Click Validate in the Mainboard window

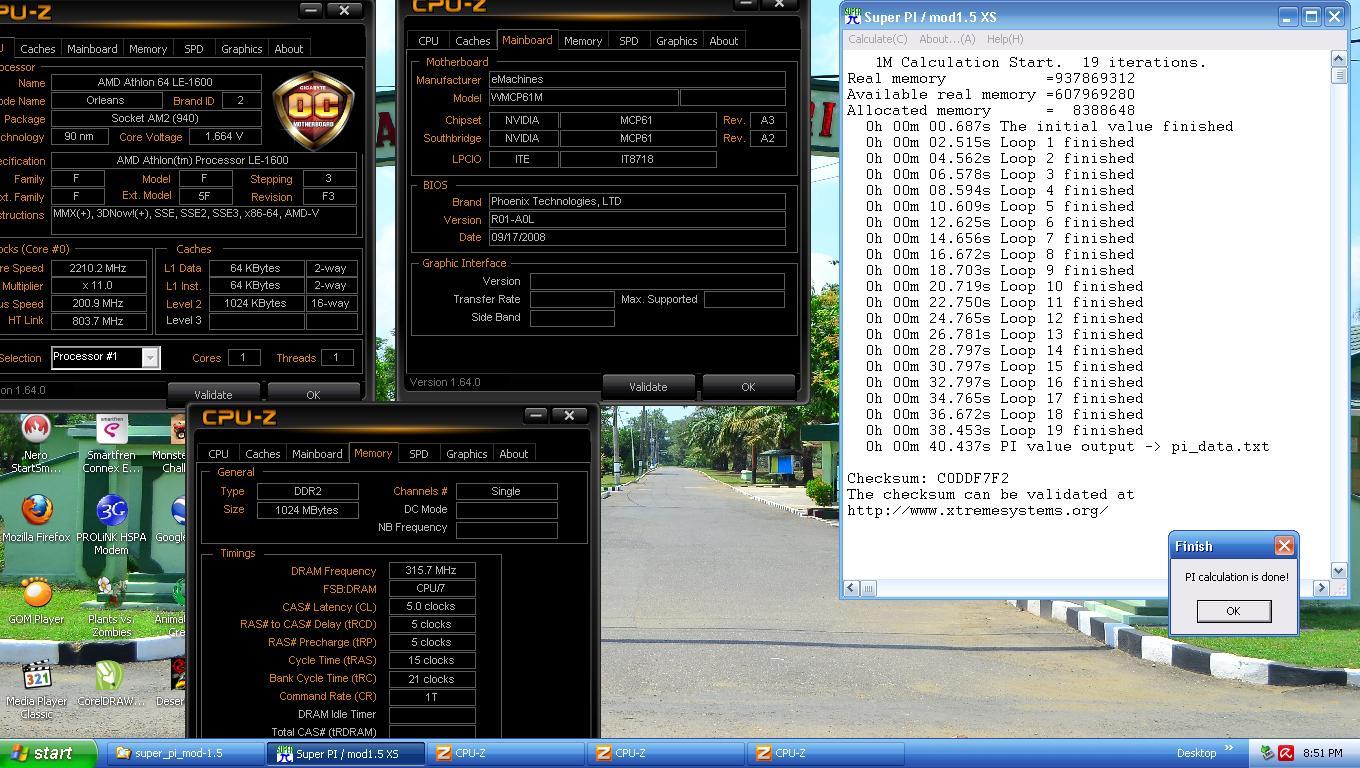[x=647, y=387]
